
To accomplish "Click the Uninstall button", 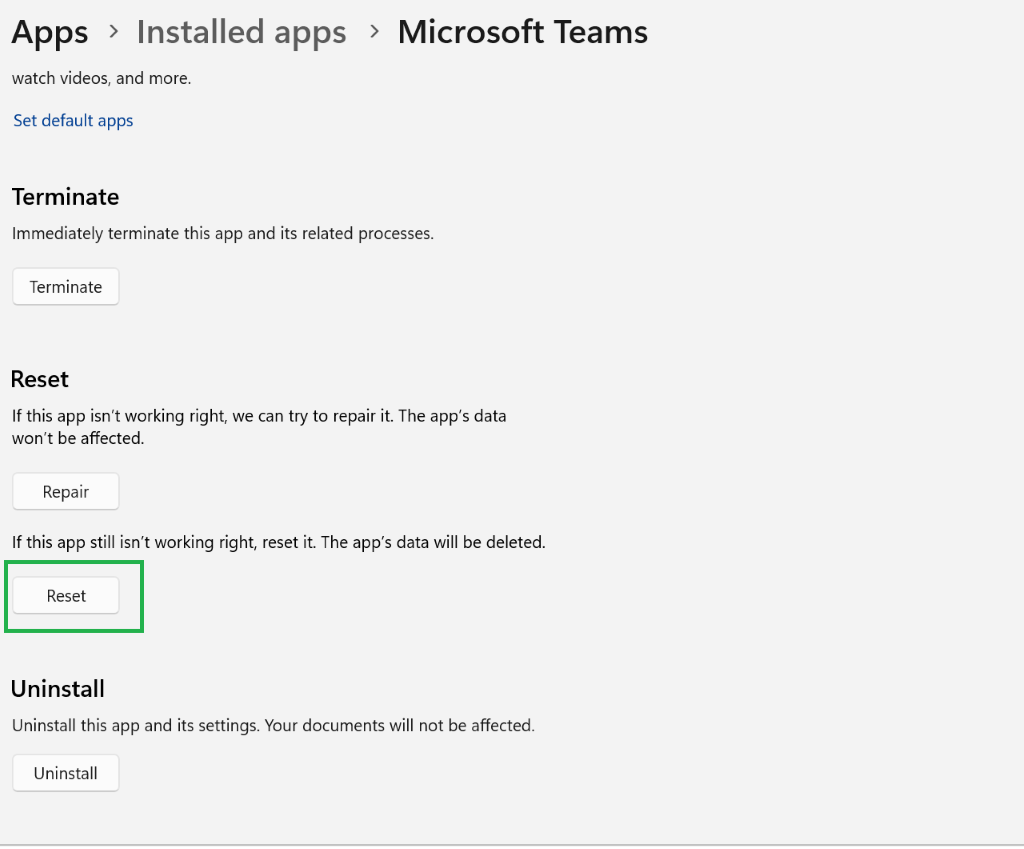I will [66, 773].
